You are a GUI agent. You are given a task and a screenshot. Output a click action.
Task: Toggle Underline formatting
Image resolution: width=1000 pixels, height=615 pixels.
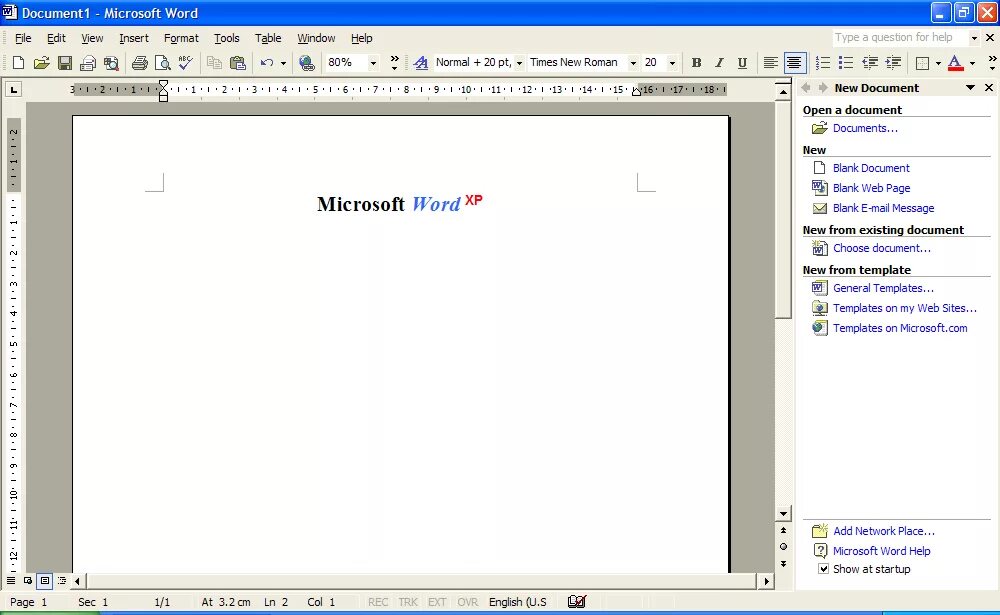coord(742,63)
